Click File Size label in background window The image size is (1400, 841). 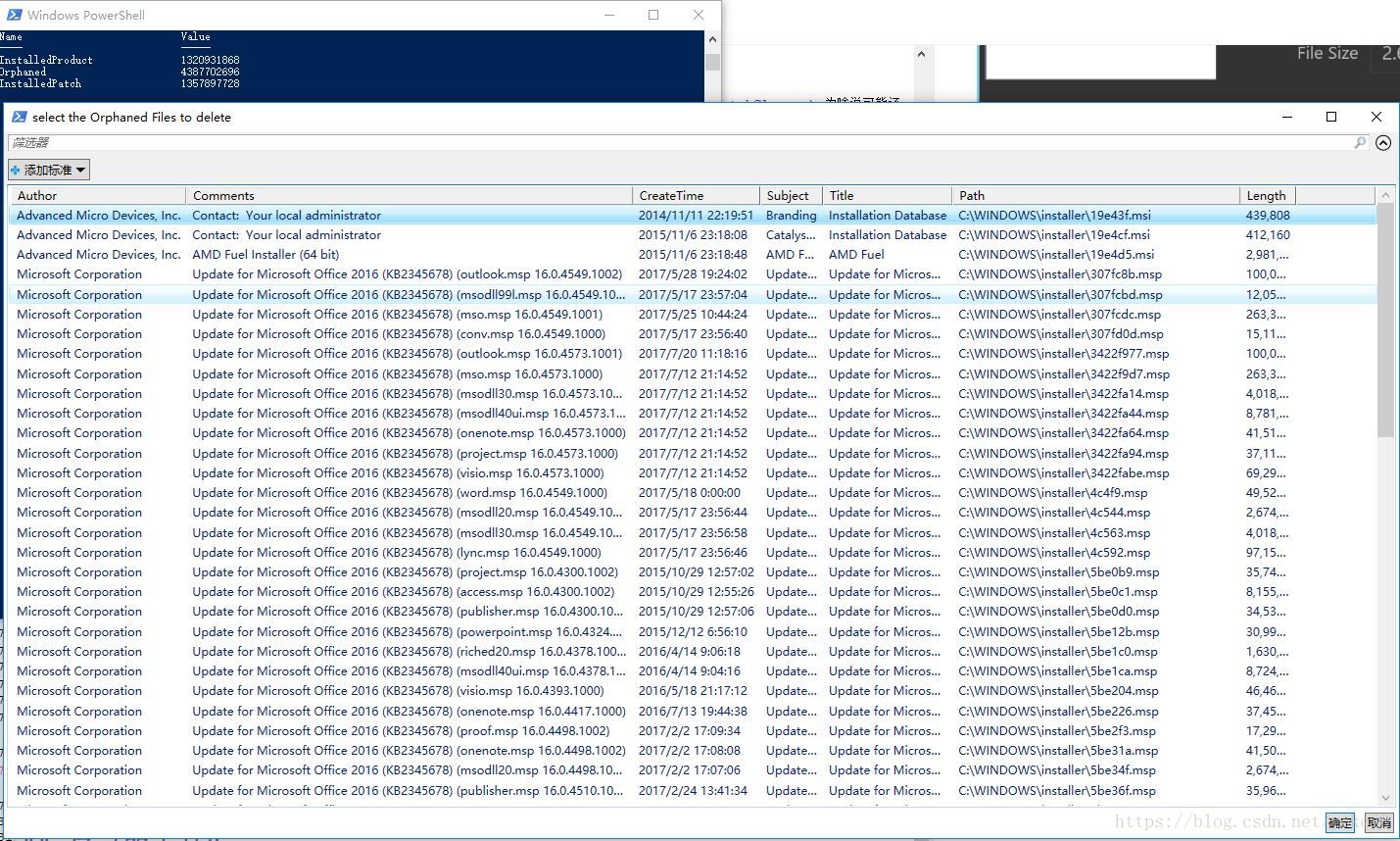click(1328, 54)
